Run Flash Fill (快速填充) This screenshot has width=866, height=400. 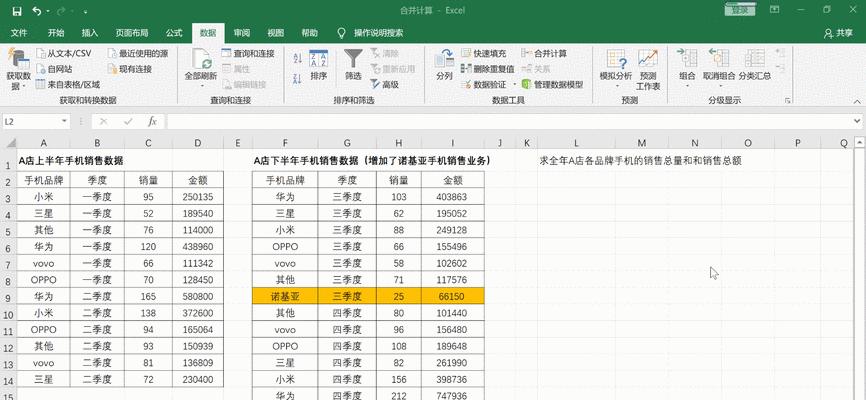point(484,54)
